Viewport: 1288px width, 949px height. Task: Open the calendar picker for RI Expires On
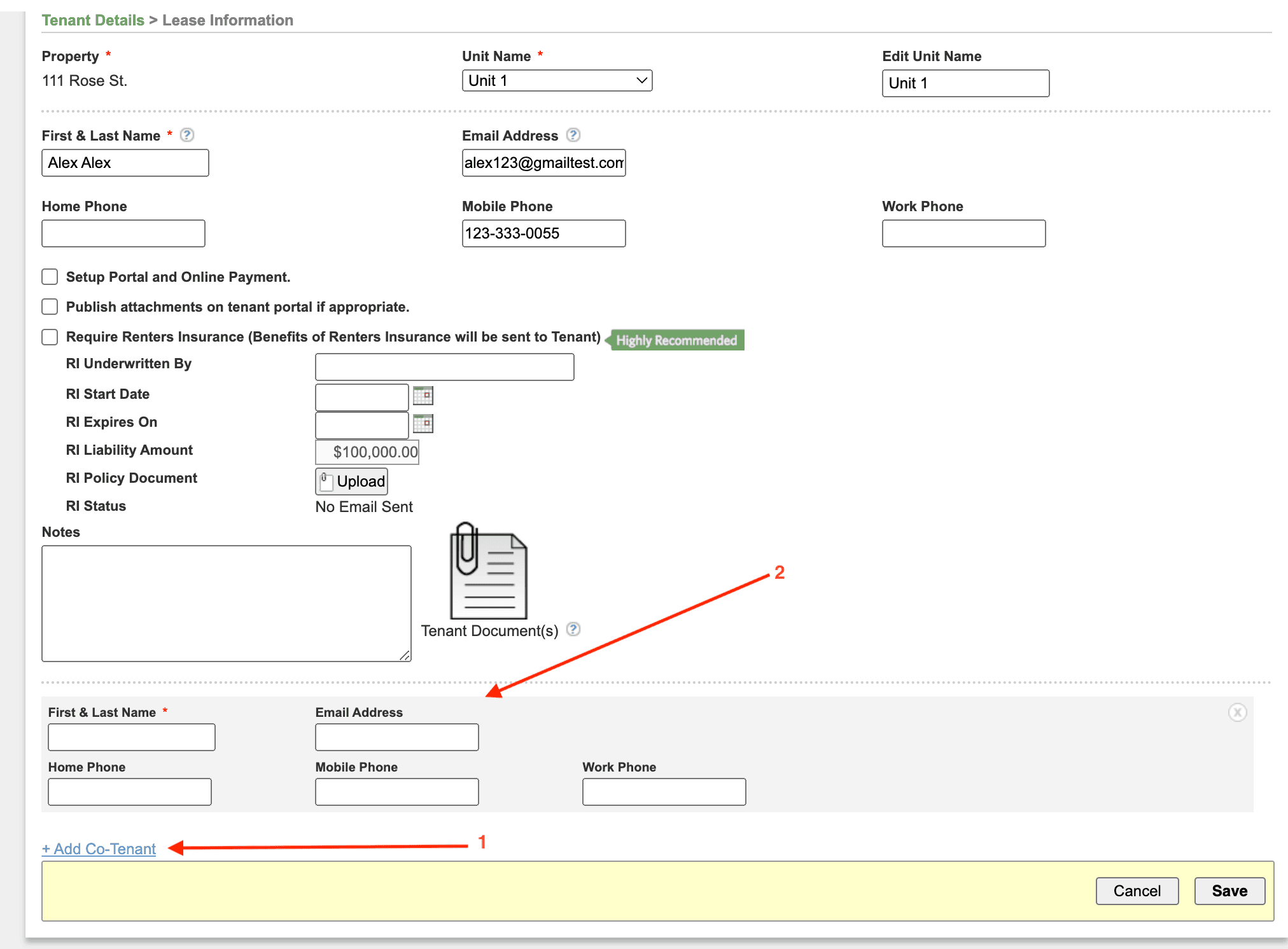[x=423, y=424]
